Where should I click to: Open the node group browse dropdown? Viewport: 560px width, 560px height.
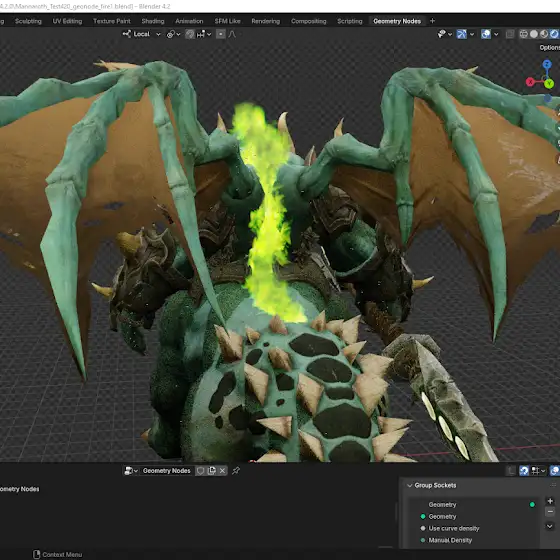(x=131, y=471)
